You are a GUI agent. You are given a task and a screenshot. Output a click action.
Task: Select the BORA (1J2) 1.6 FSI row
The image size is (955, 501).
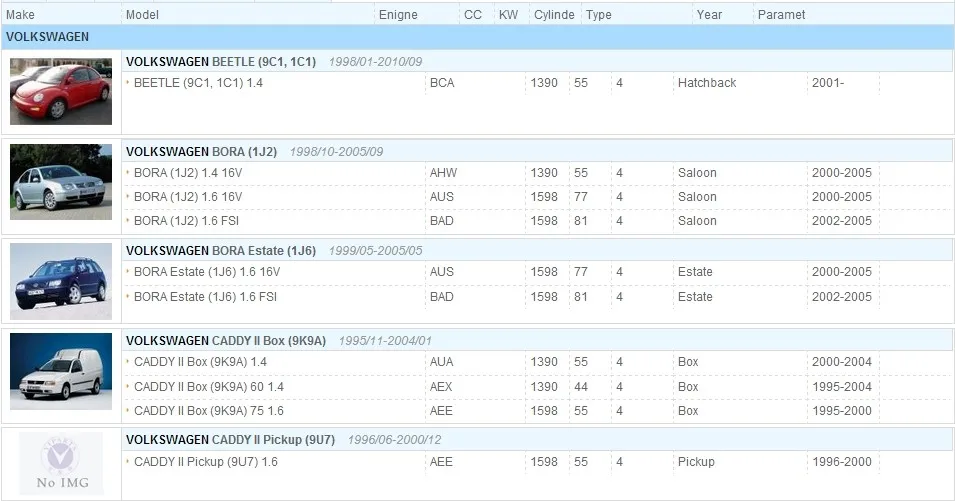pyautogui.click(x=538, y=220)
